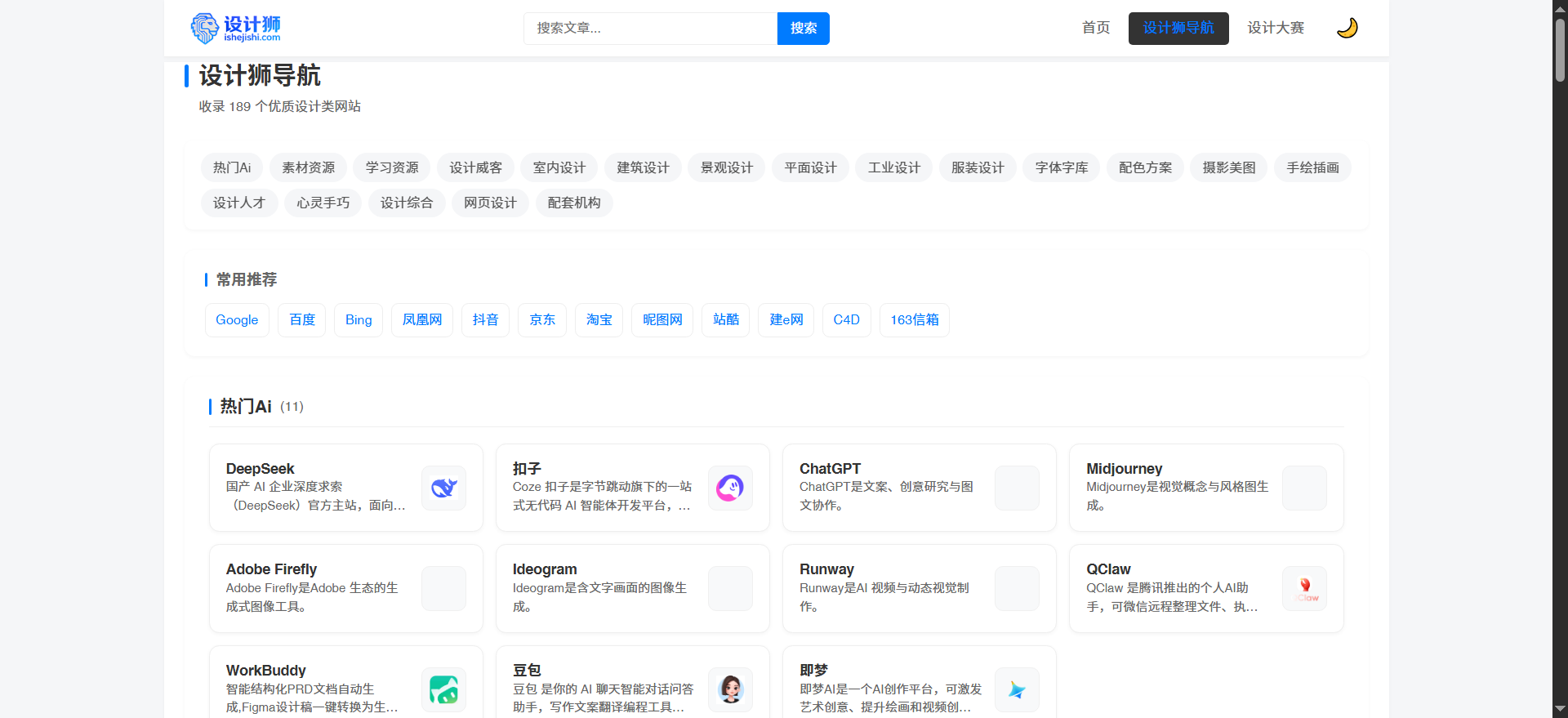Open the ChatGPT card title
Image resolution: width=1568 pixels, height=718 pixels.
tap(830, 469)
